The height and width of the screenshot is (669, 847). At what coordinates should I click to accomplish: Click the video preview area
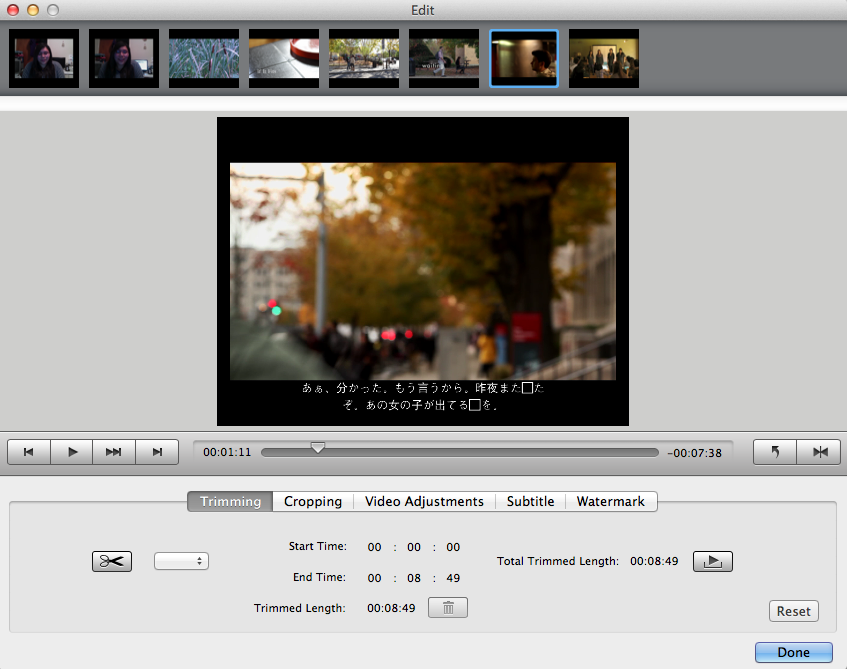click(423, 271)
